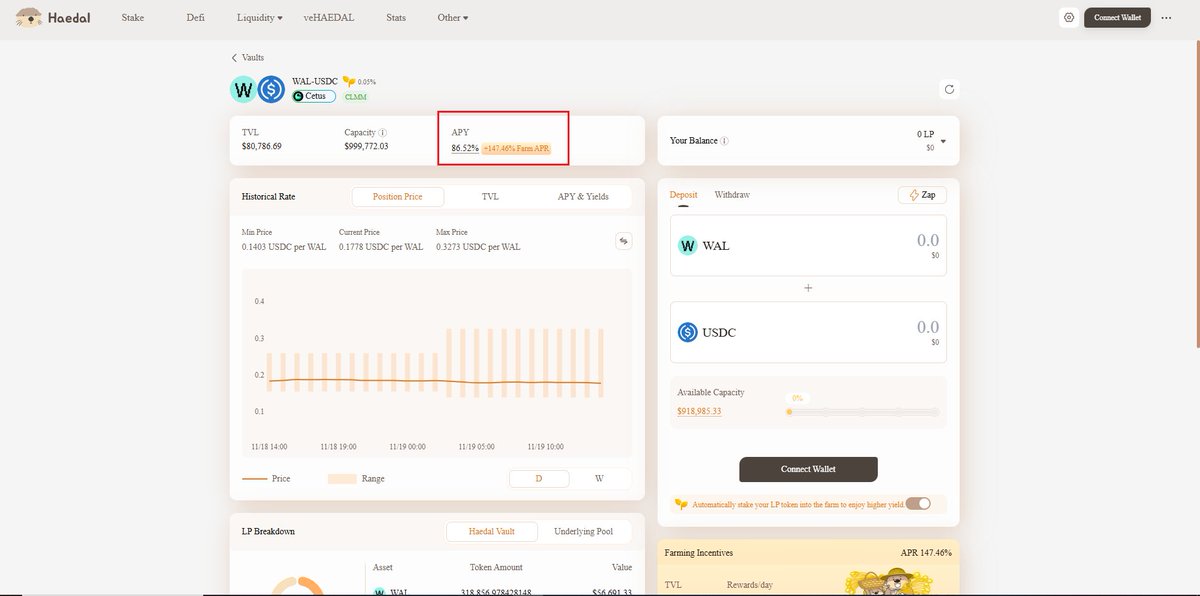Switch to the Deposit tab
The width and height of the screenshot is (1200, 596).
[x=684, y=195]
